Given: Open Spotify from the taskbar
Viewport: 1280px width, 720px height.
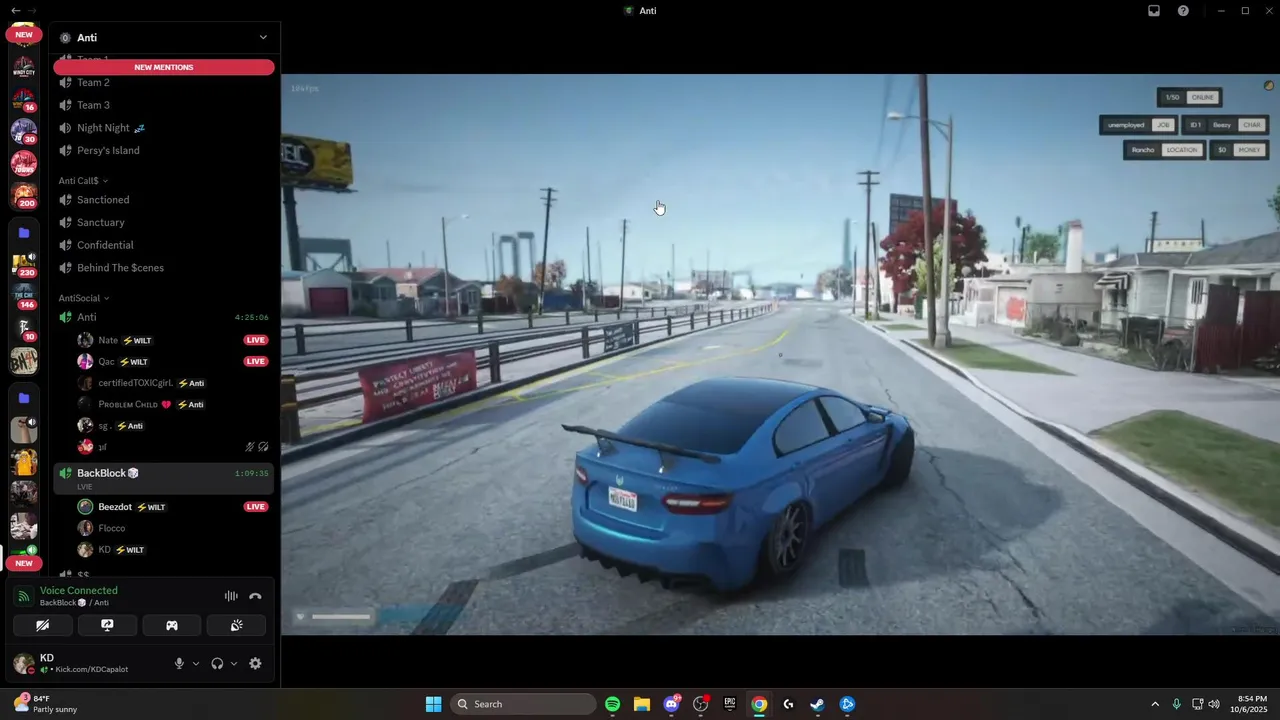Looking at the screenshot, I should point(613,704).
